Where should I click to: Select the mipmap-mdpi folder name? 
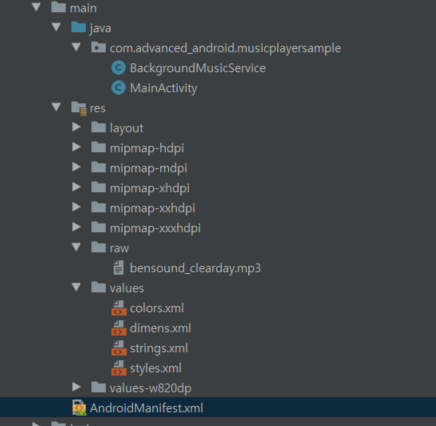[149, 168]
